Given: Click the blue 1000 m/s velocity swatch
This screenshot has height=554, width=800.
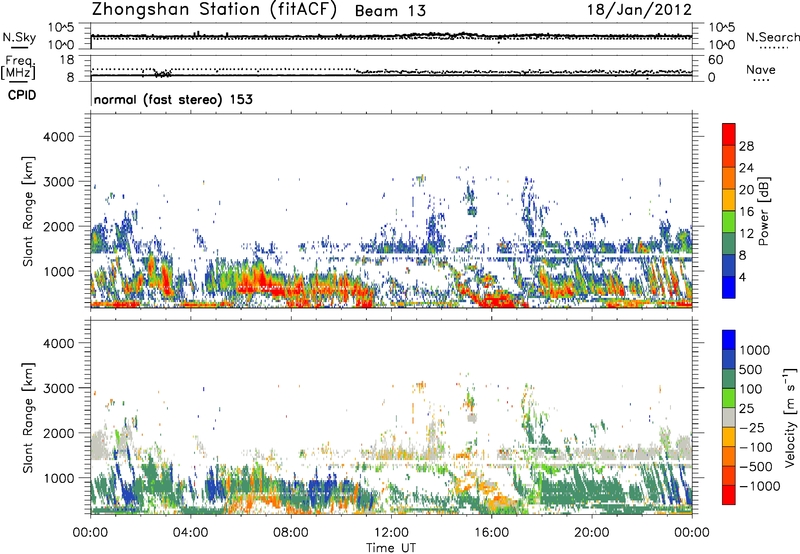Looking at the screenshot, I should 729,340.
